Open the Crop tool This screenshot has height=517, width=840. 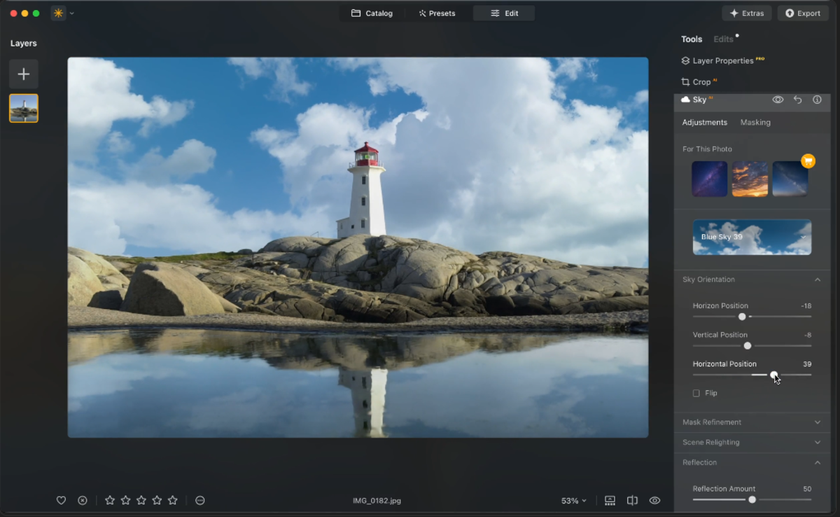coord(701,82)
